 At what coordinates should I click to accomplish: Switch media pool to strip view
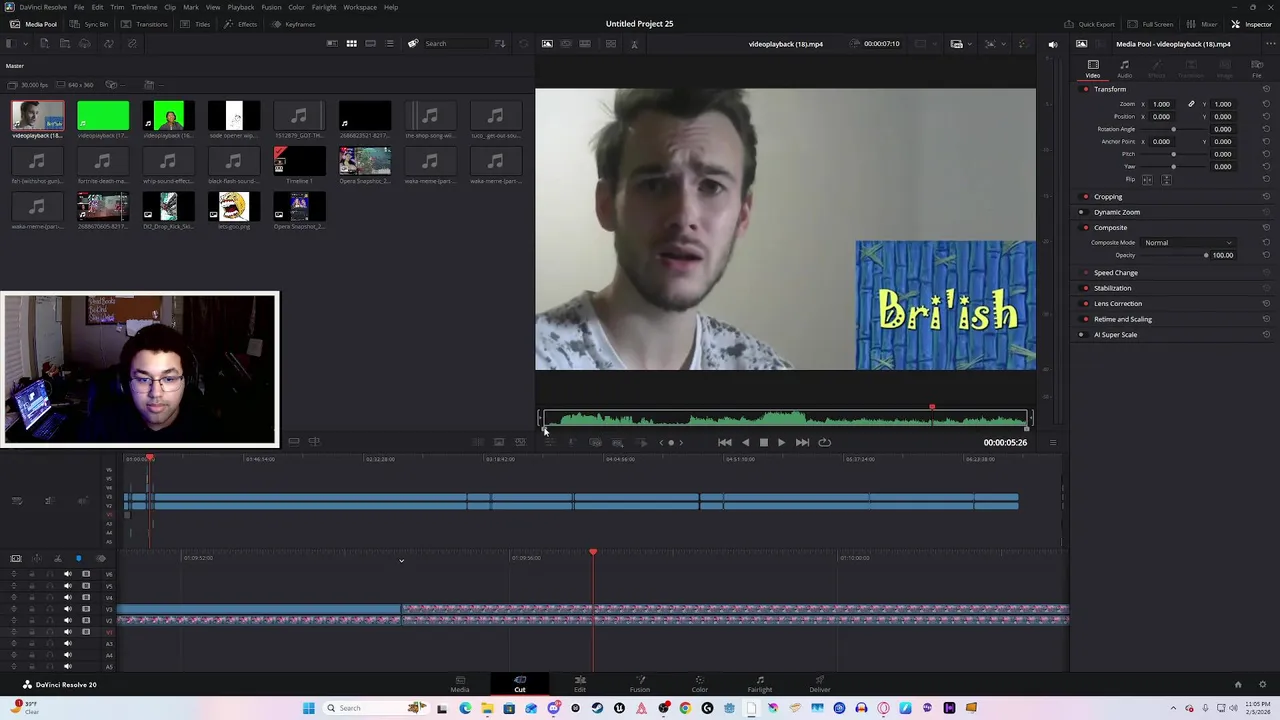tap(370, 43)
